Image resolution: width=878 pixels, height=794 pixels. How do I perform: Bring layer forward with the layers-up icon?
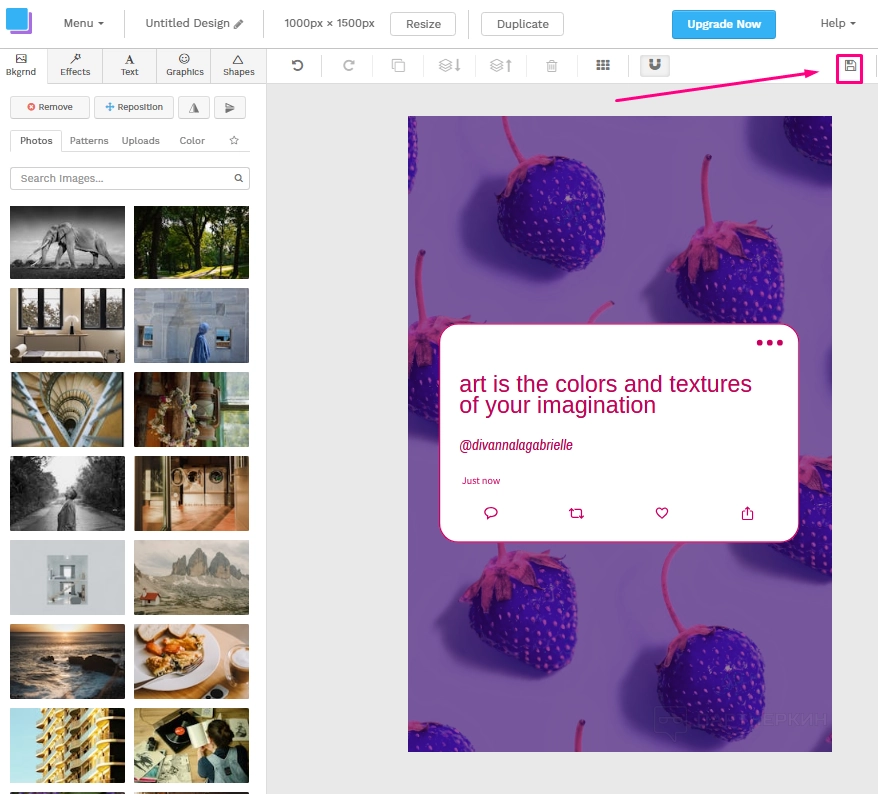501,66
